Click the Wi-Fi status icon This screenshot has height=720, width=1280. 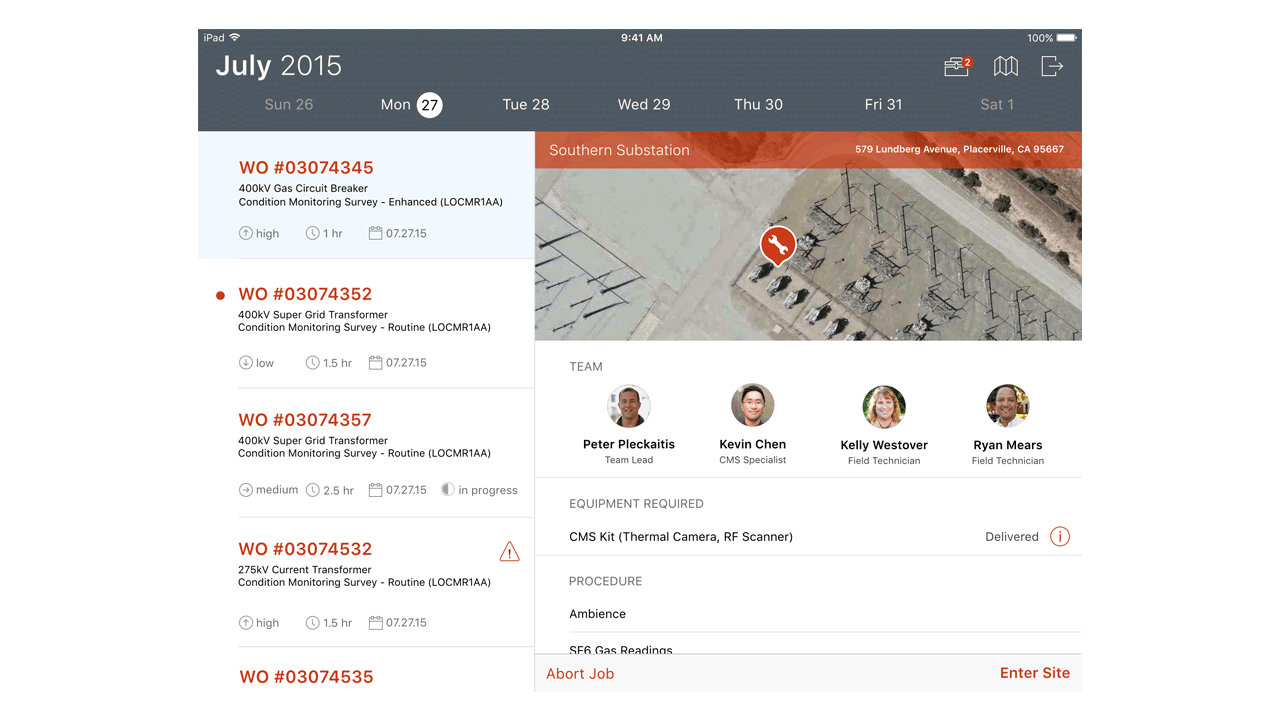coord(235,38)
